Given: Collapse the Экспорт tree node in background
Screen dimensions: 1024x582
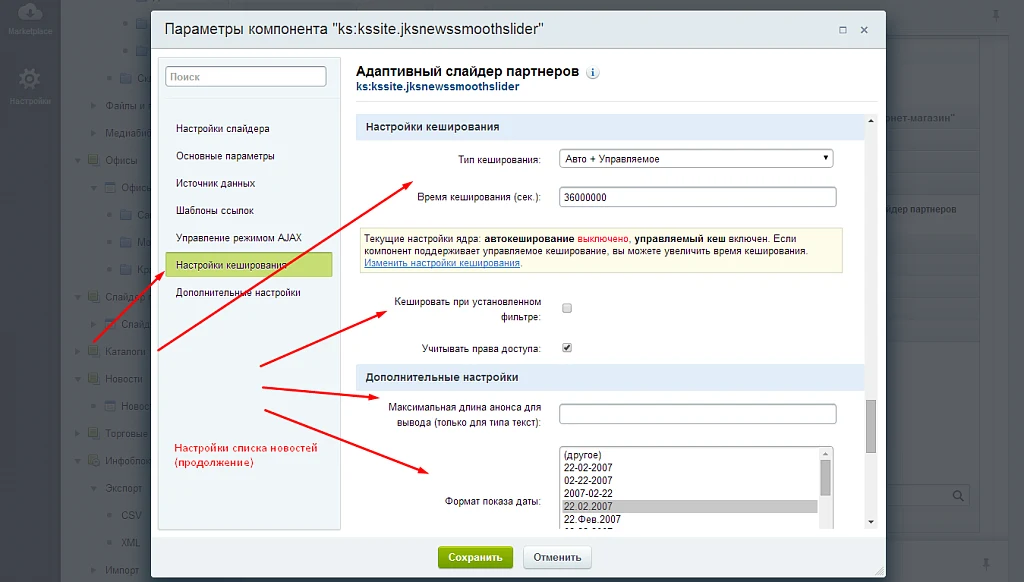Looking at the screenshot, I should (x=93, y=489).
